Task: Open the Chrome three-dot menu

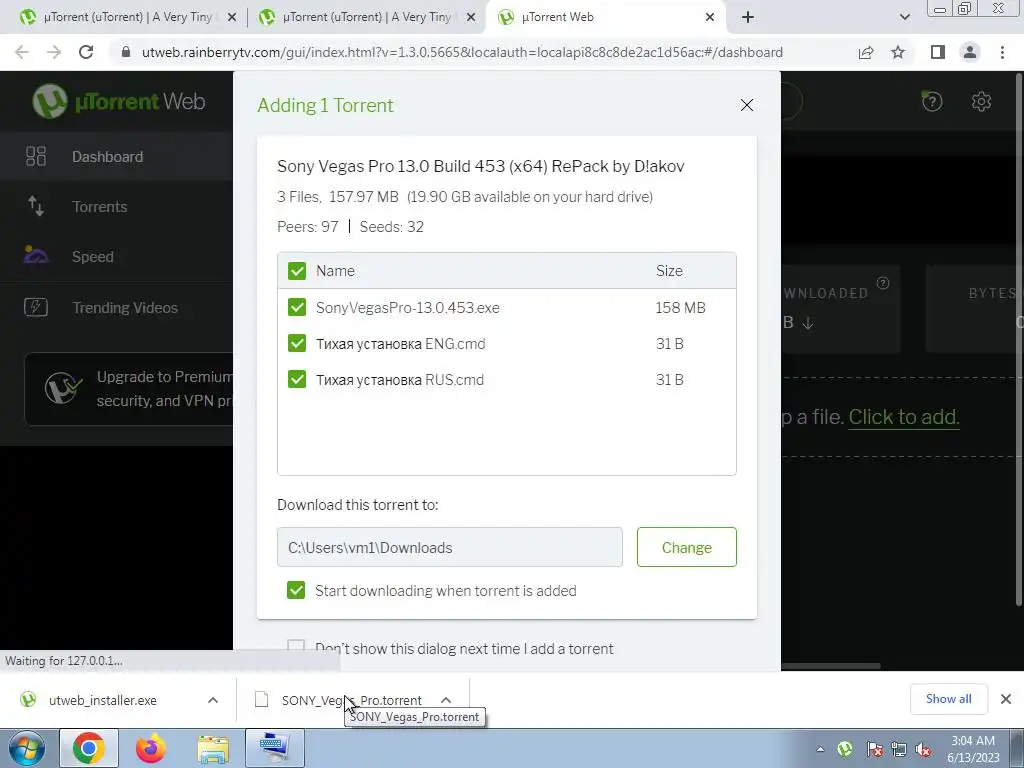Action: click(x=1002, y=52)
